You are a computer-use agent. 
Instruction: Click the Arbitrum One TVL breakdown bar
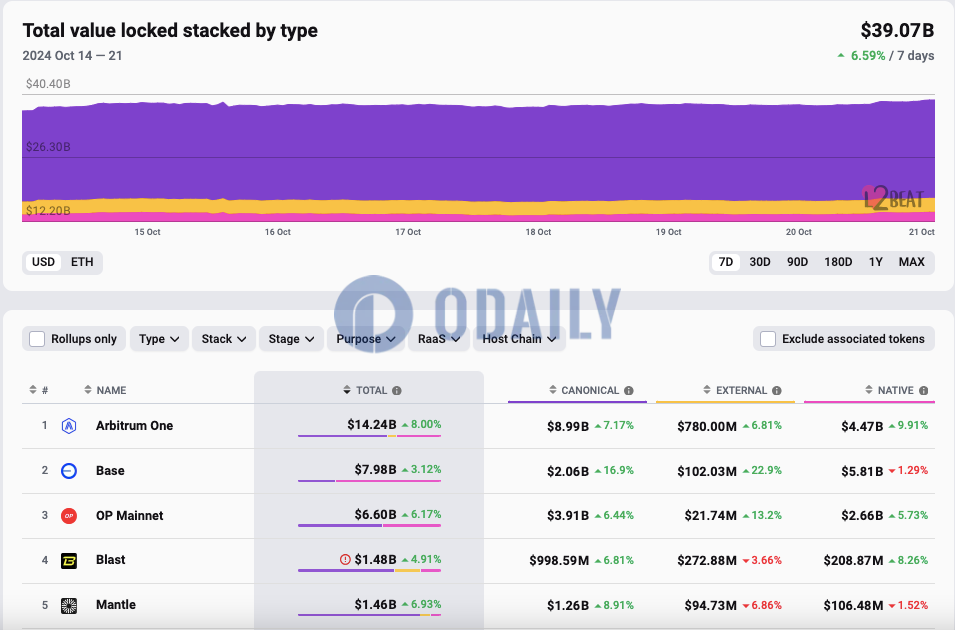[x=369, y=436]
